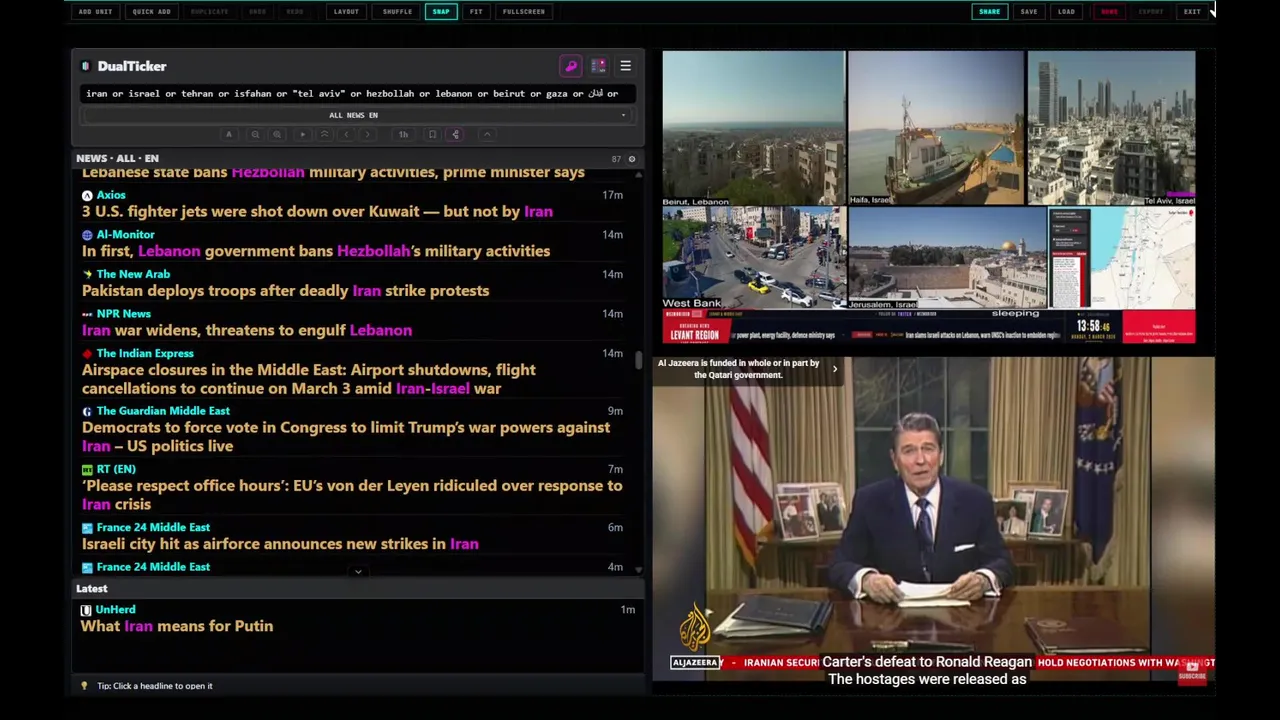This screenshot has height=720, width=1280.
Task: Click the 'A' font size icon
Action: click(x=229, y=134)
